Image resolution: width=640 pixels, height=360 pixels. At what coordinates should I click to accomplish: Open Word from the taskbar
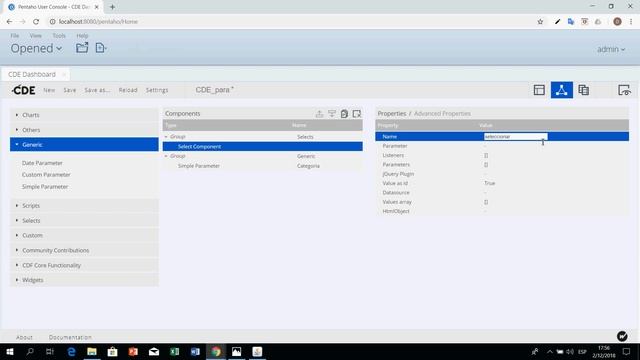tap(195, 351)
